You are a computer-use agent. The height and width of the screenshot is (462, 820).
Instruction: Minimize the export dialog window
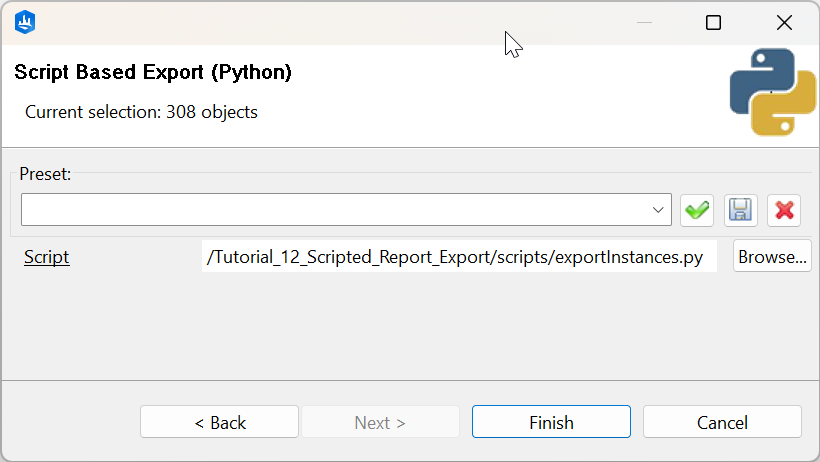click(645, 22)
